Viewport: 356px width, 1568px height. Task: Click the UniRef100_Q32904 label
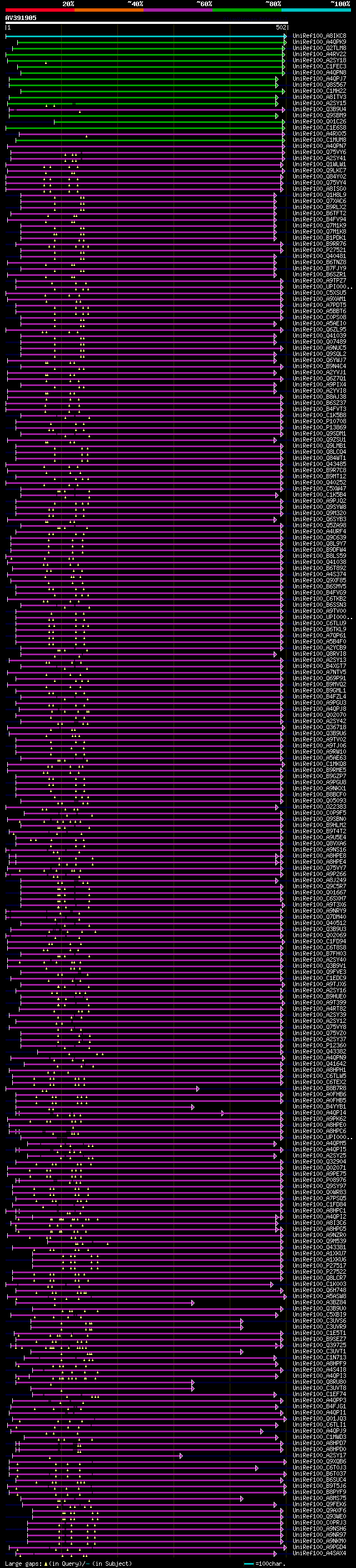click(319, 1162)
